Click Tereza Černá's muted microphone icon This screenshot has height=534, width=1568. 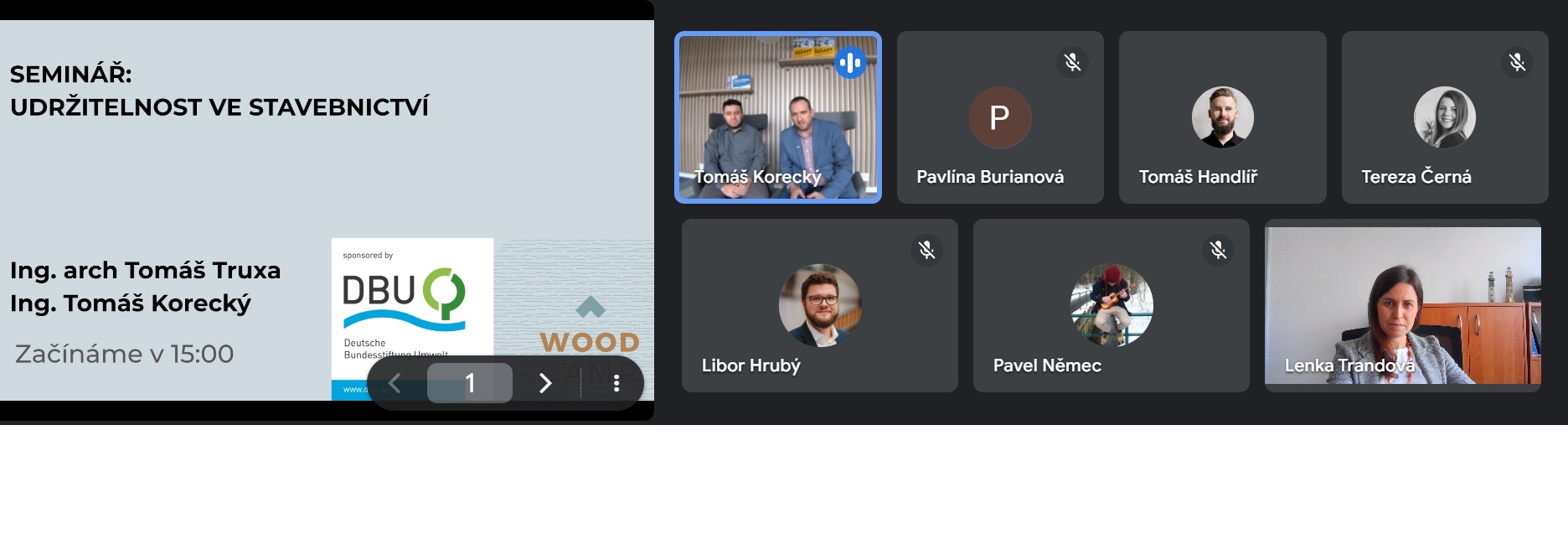1517,62
